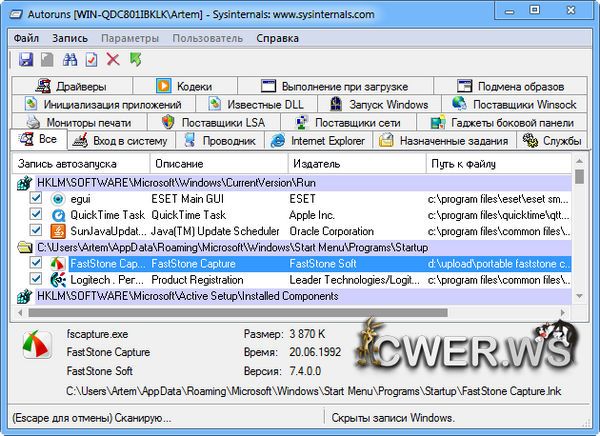The width and height of the screenshot is (600, 436).
Task: Select the QuickTime Task entry icon
Action: tap(57, 215)
